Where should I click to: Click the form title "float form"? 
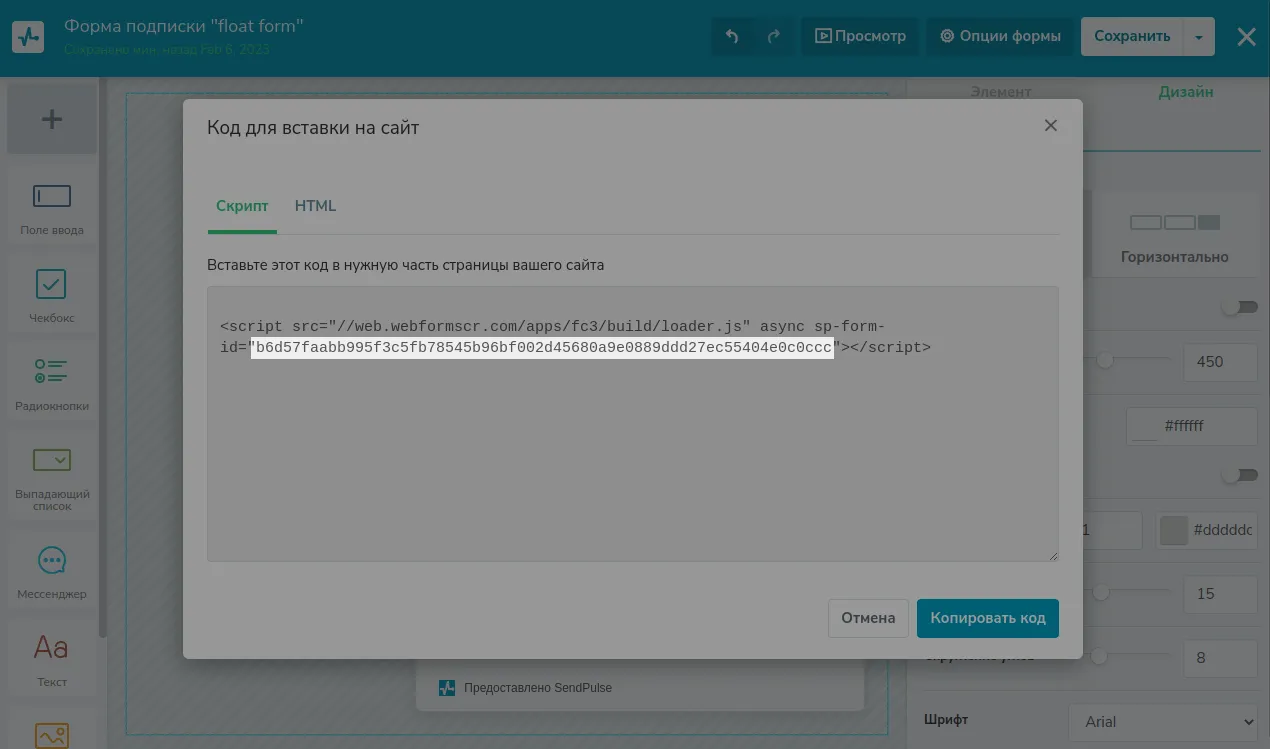click(184, 25)
